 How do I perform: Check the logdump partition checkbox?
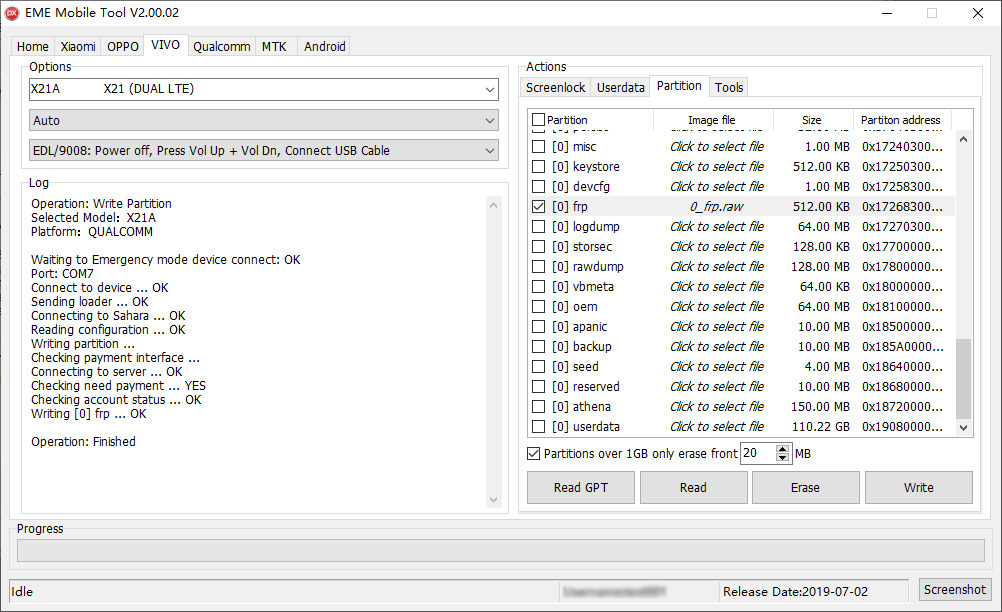(539, 227)
